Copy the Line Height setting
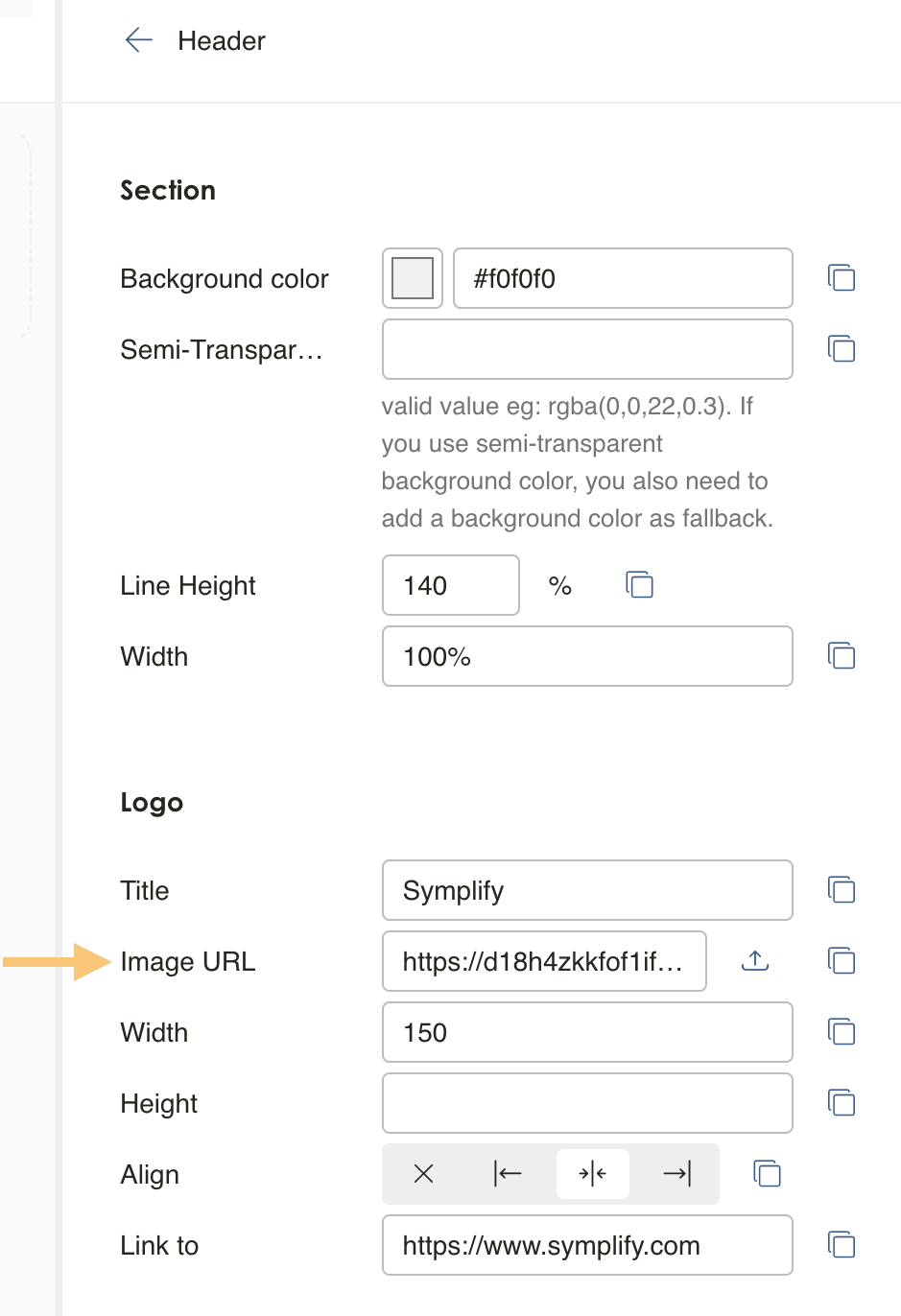This screenshot has width=901, height=1316. (x=639, y=585)
